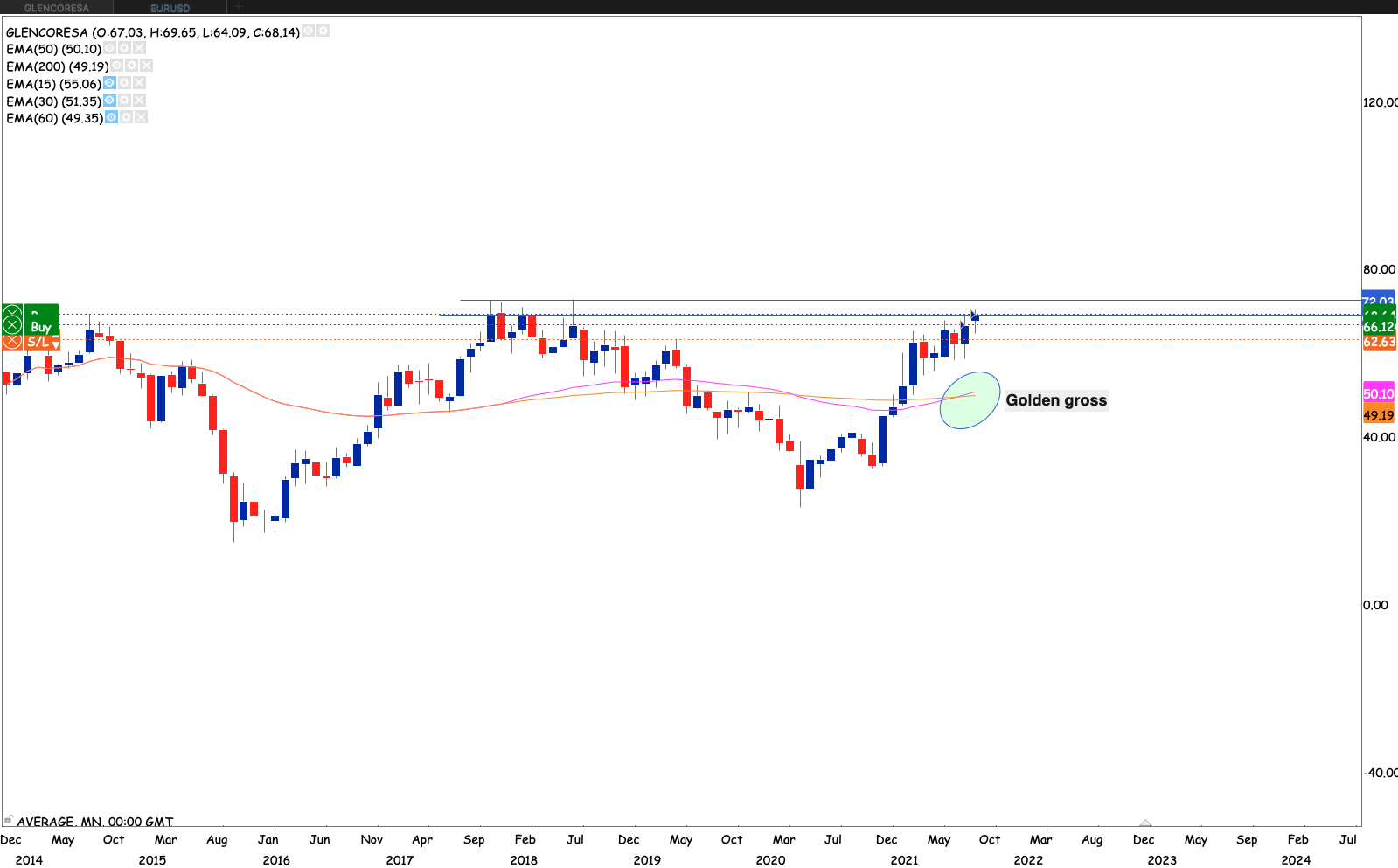Viewport: 1398px width, 868px height.
Task: Click the Buy order label
Action: coord(41,326)
